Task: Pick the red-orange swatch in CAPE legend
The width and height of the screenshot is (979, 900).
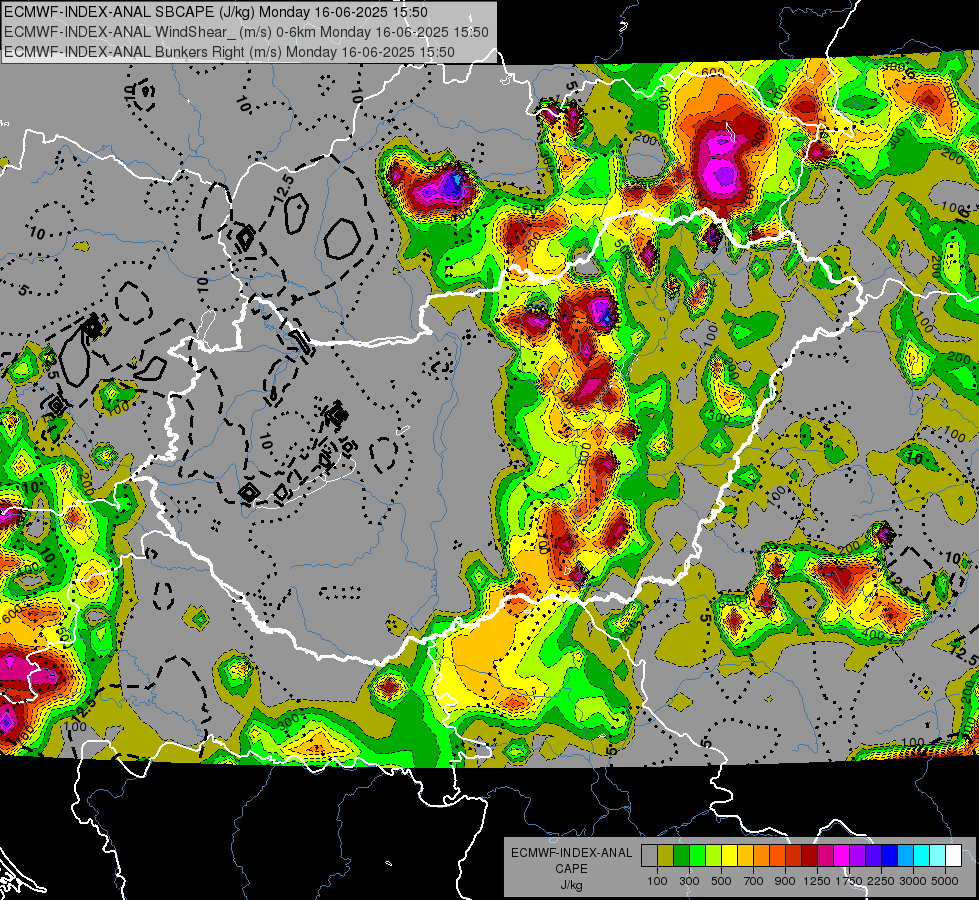Action: pyautogui.click(x=777, y=856)
